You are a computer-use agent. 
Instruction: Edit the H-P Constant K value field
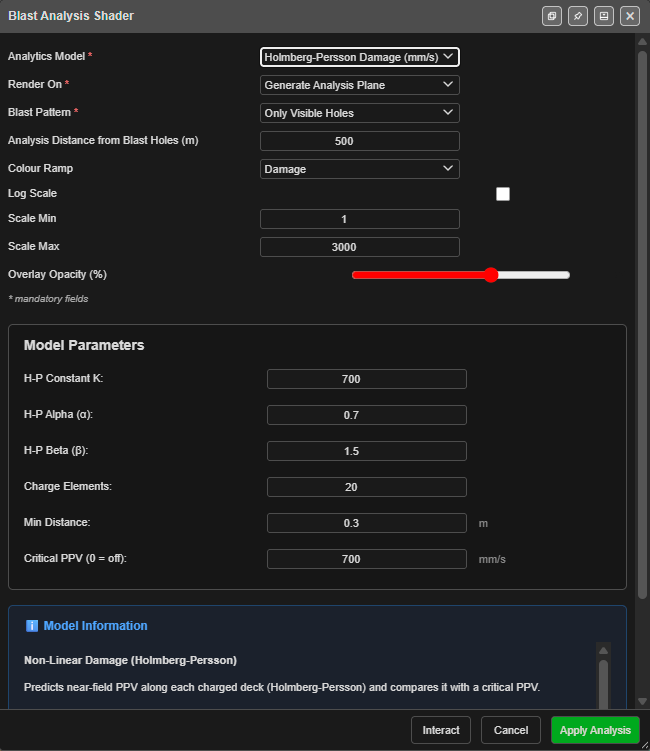pyautogui.click(x=367, y=379)
